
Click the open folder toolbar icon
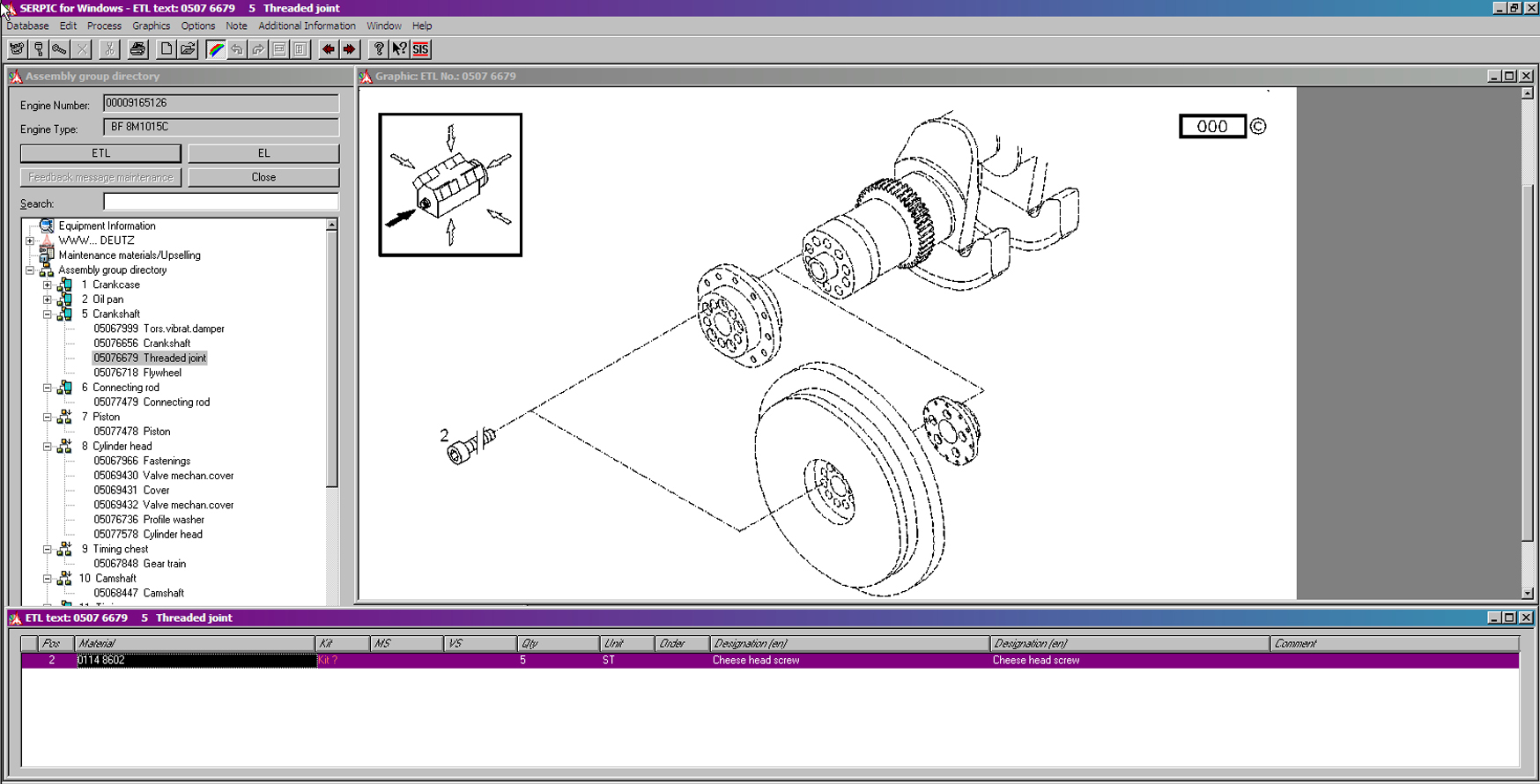(x=188, y=49)
